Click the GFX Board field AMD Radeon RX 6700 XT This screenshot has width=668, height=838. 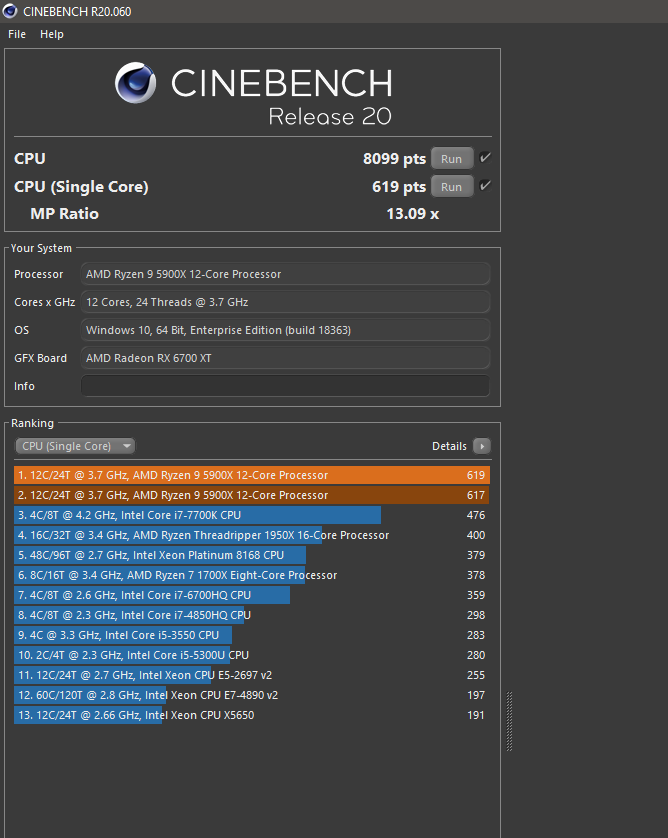[x=285, y=358]
